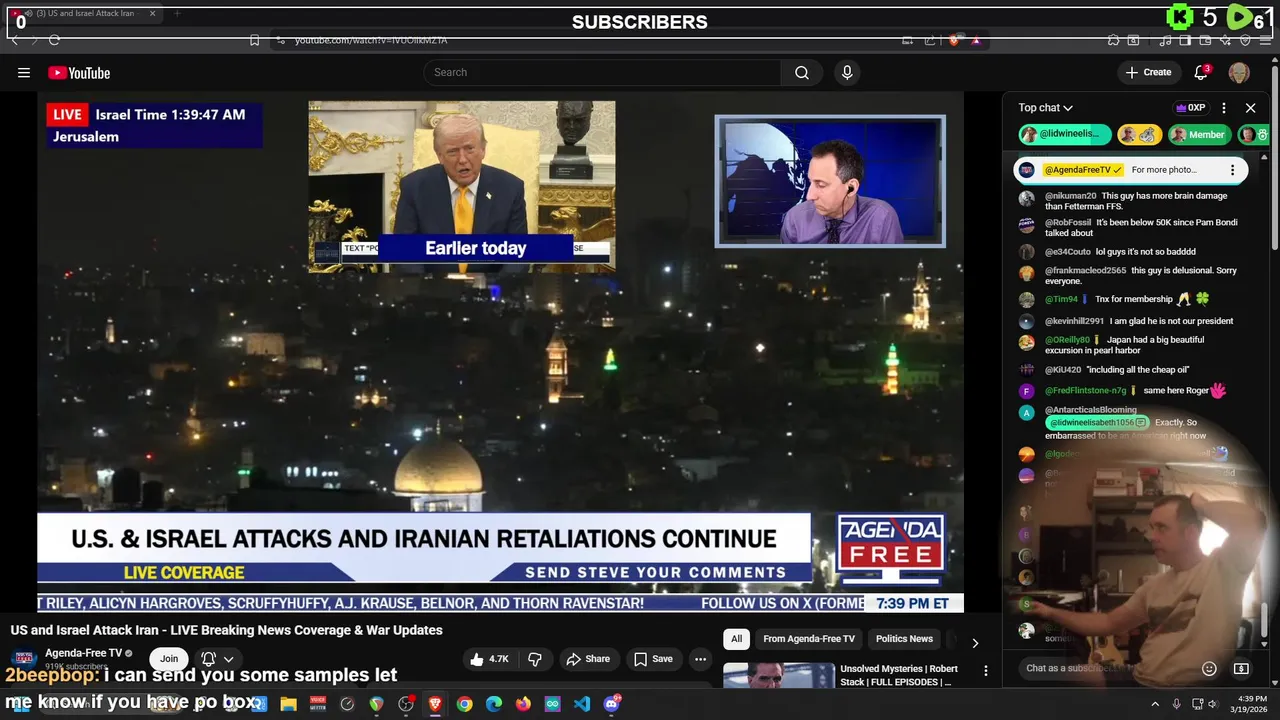Open the 0XP crown badge
Screen dimensions: 1280x720
(1190, 108)
